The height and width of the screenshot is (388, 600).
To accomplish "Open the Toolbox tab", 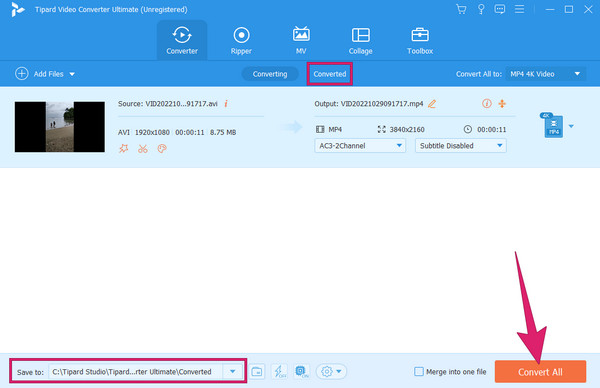I will tap(420, 40).
